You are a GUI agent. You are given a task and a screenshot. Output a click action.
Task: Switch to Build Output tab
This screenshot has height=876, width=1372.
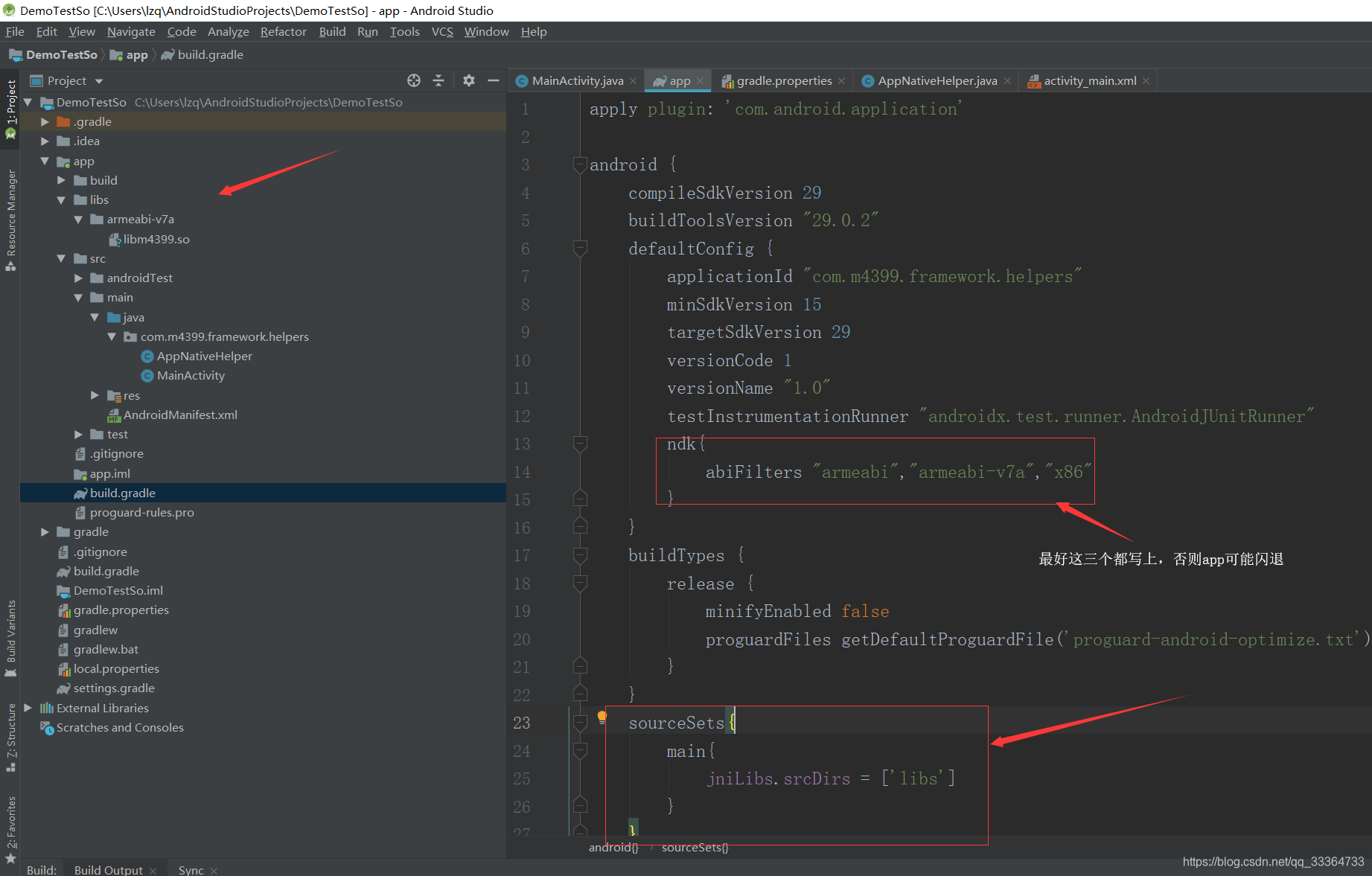coord(108,869)
